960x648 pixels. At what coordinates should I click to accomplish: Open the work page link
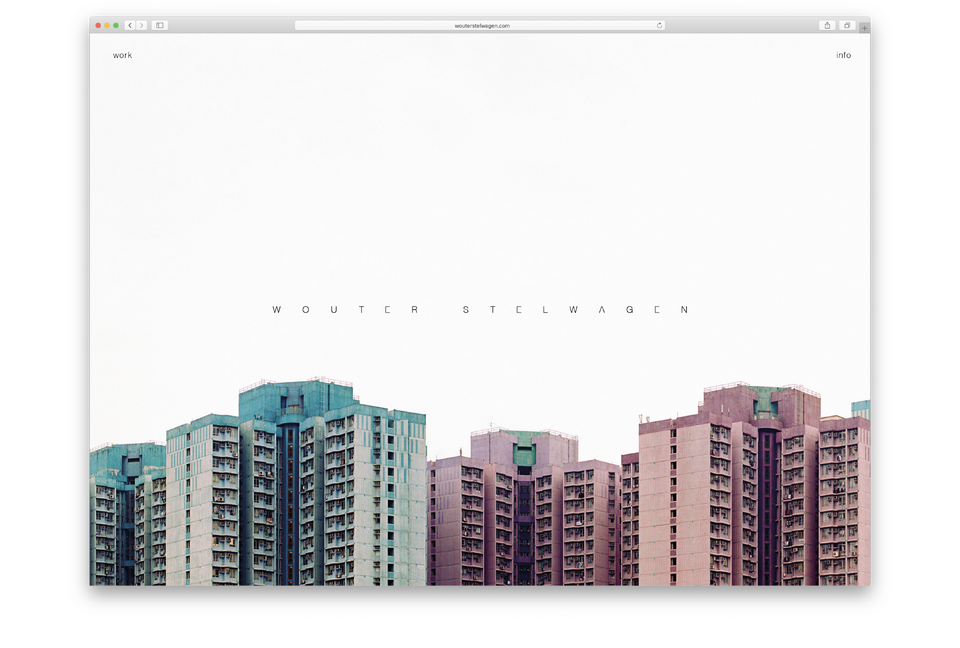[x=122, y=55]
